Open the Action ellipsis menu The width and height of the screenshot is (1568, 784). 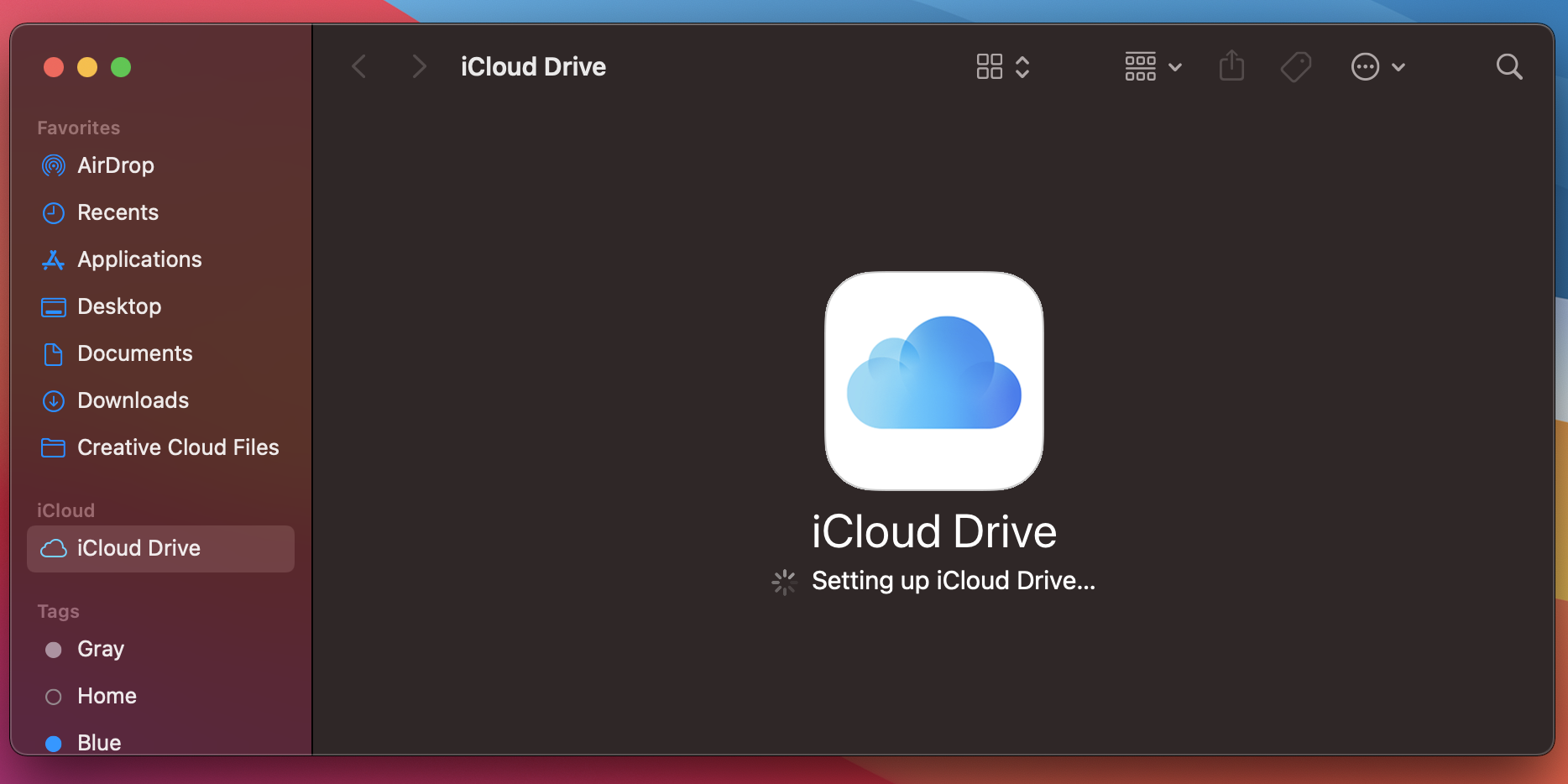tap(1366, 66)
